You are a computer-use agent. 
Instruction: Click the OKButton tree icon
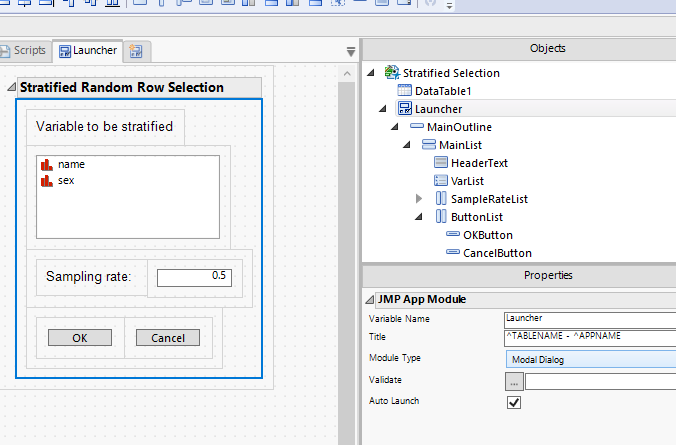coord(451,235)
